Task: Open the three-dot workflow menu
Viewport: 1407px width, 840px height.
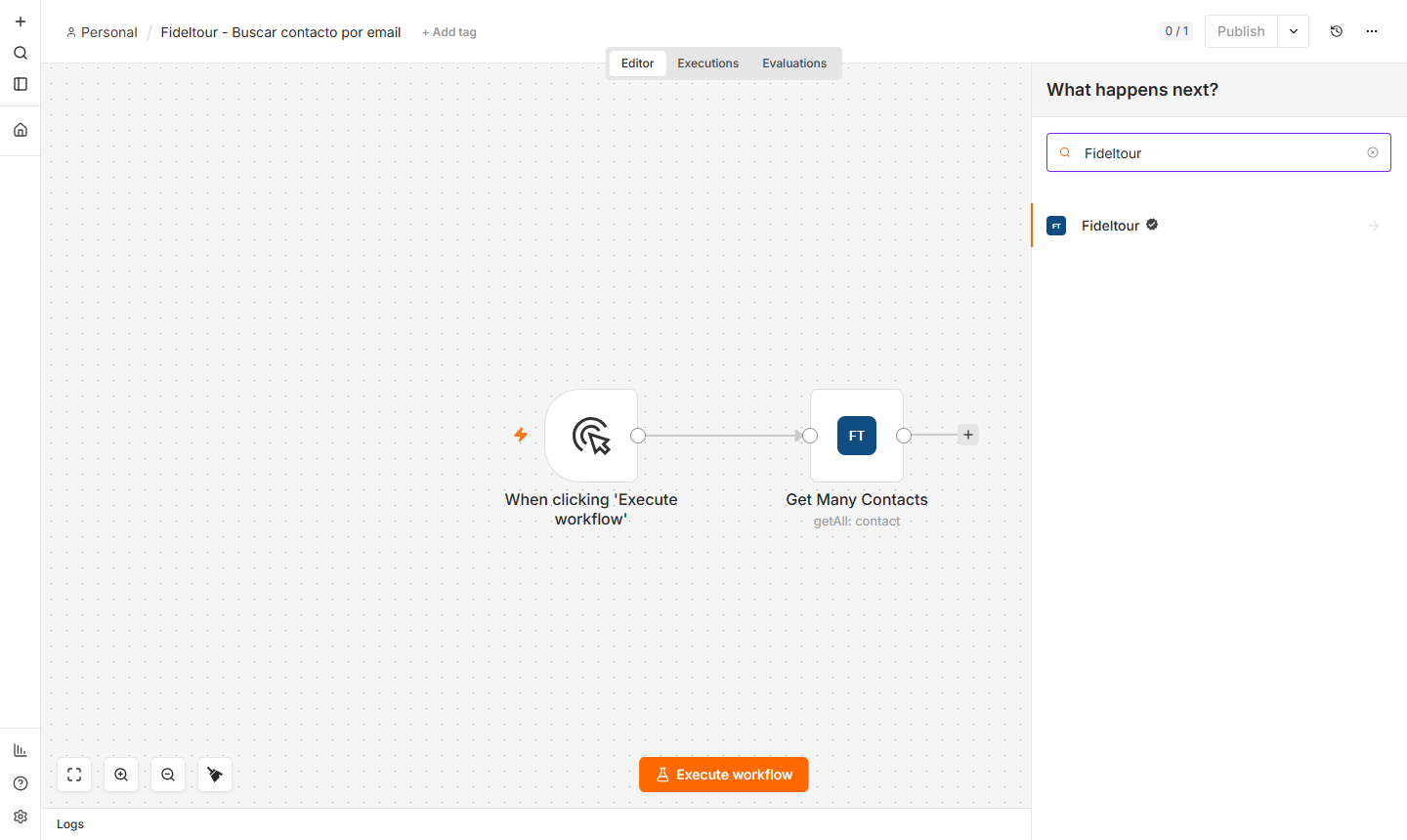Action: click(x=1372, y=31)
